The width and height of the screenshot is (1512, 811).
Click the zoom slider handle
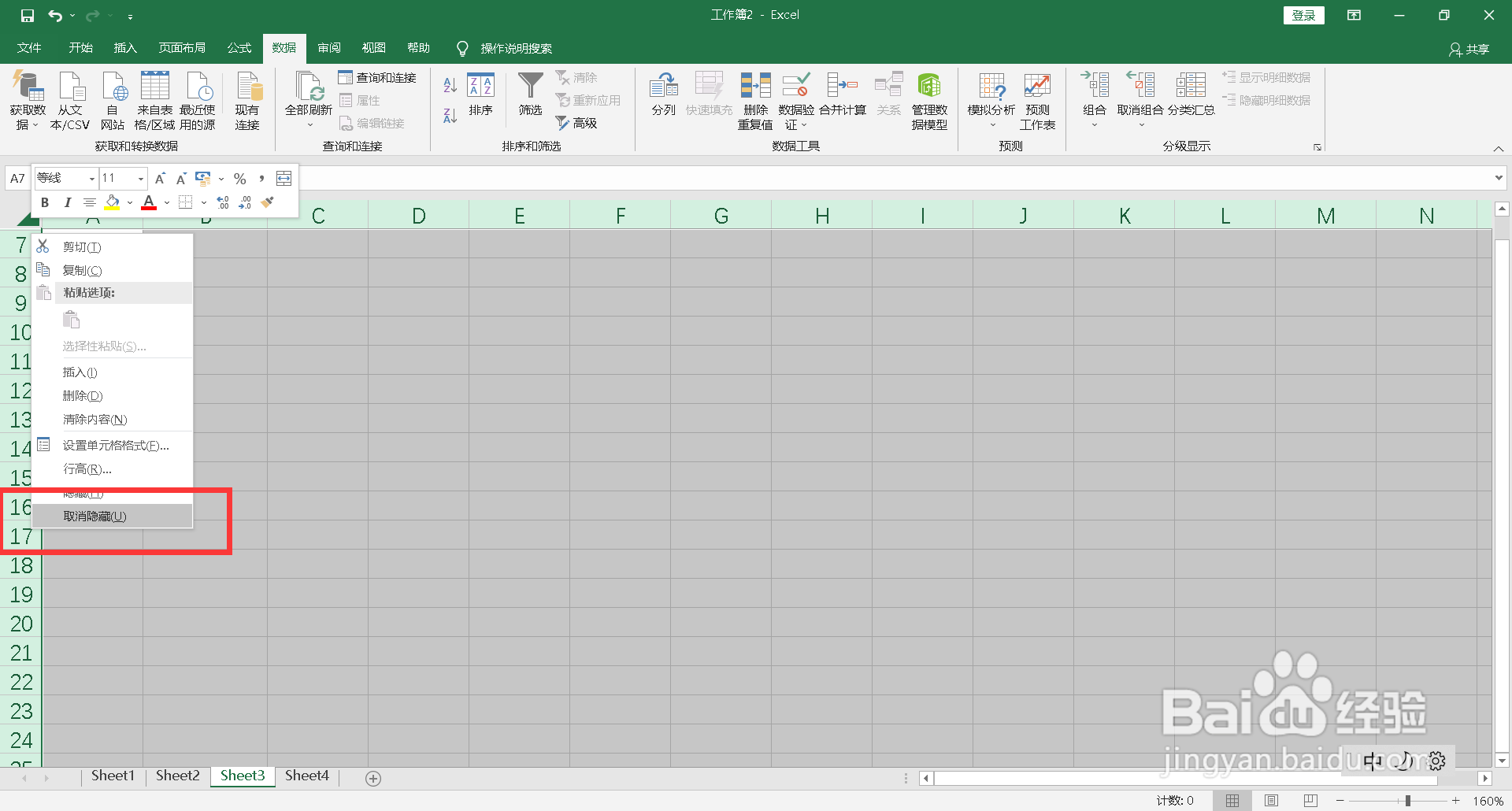(1407, 801)
